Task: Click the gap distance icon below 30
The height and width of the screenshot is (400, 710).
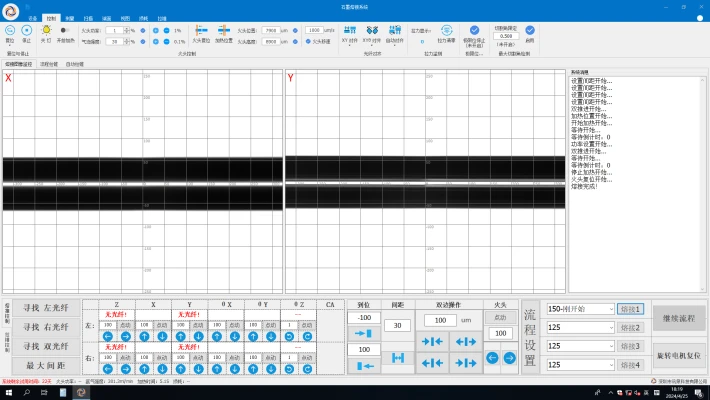Action: coord(397,358)
